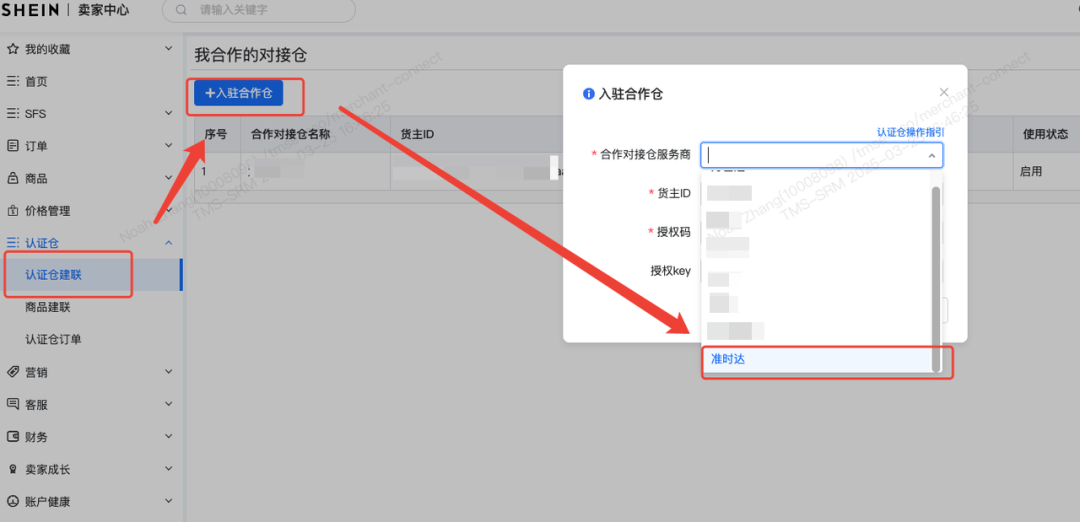Click the 财务 wallet icon
Viewport: 1080px width, 522px height.
pos(12,437)
